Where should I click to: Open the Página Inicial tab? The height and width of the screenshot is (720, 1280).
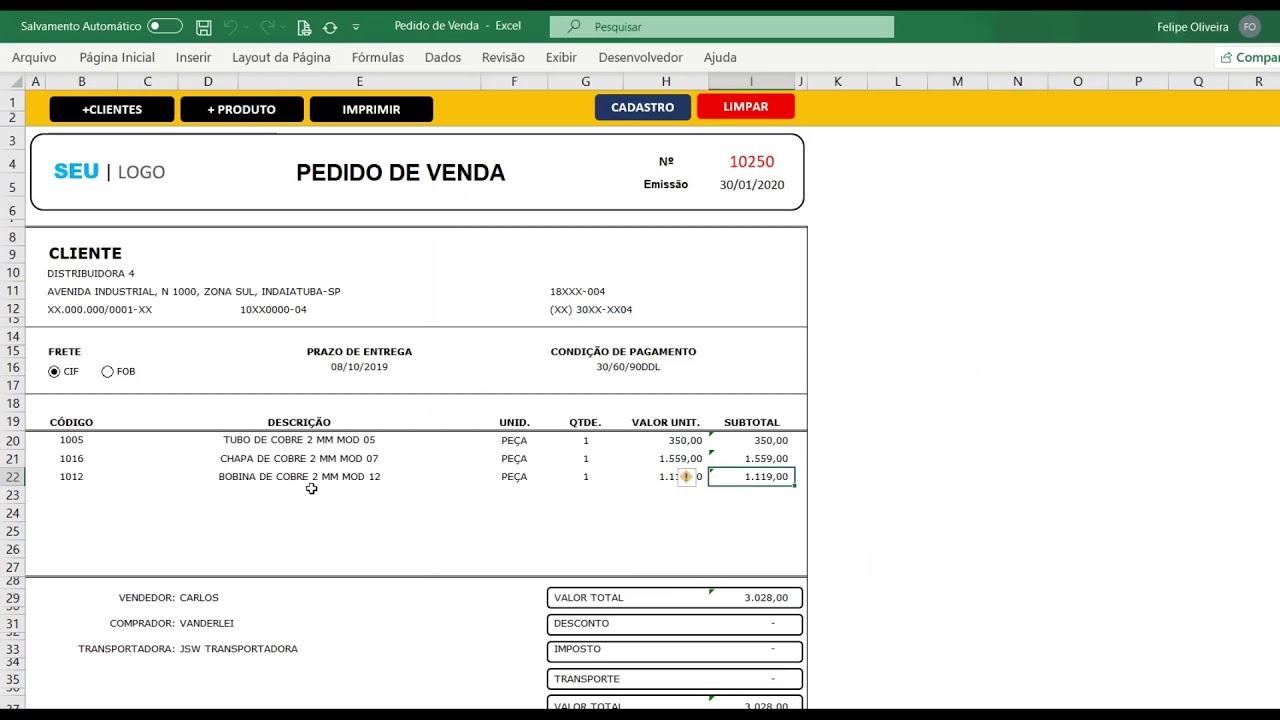click(117, 58)
